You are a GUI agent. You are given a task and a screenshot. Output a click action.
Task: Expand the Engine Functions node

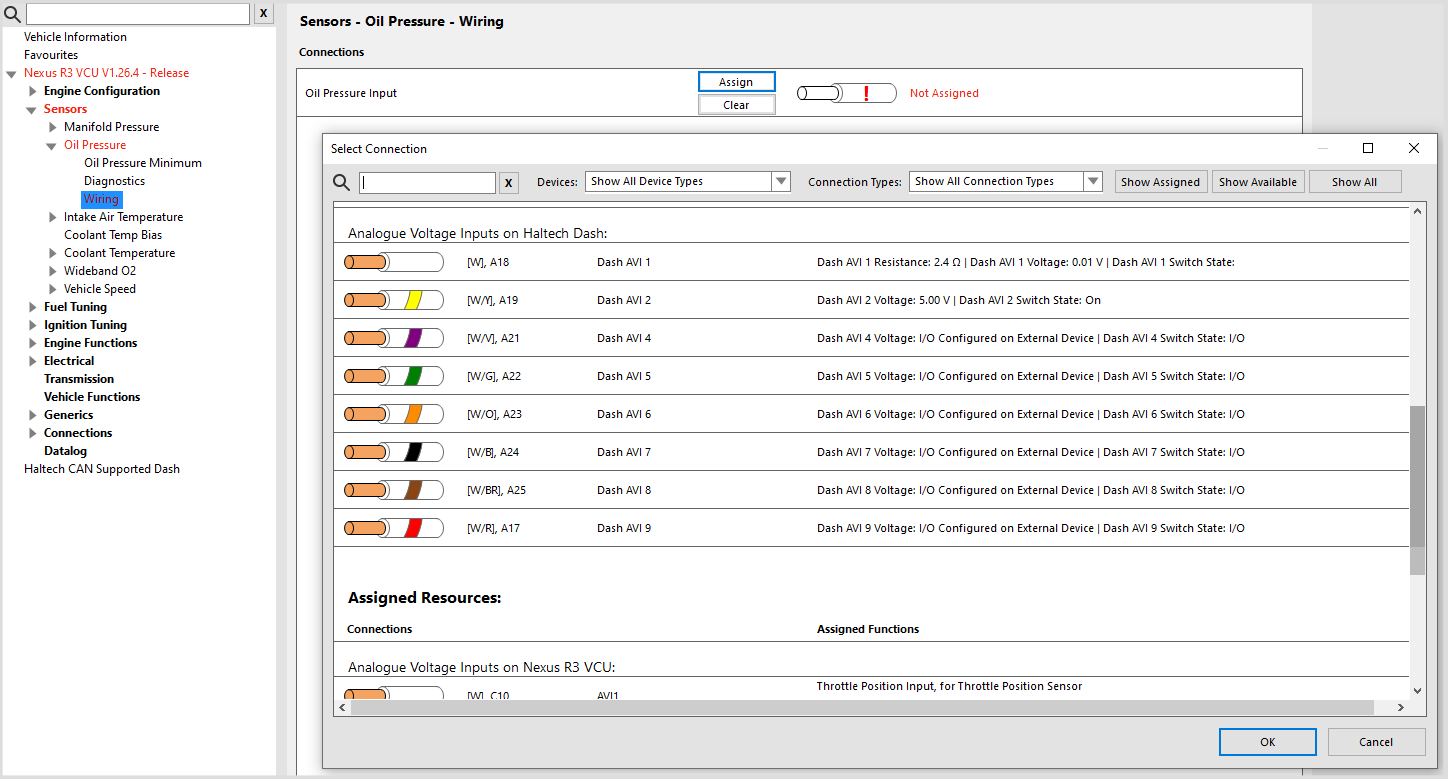[32, 343]
